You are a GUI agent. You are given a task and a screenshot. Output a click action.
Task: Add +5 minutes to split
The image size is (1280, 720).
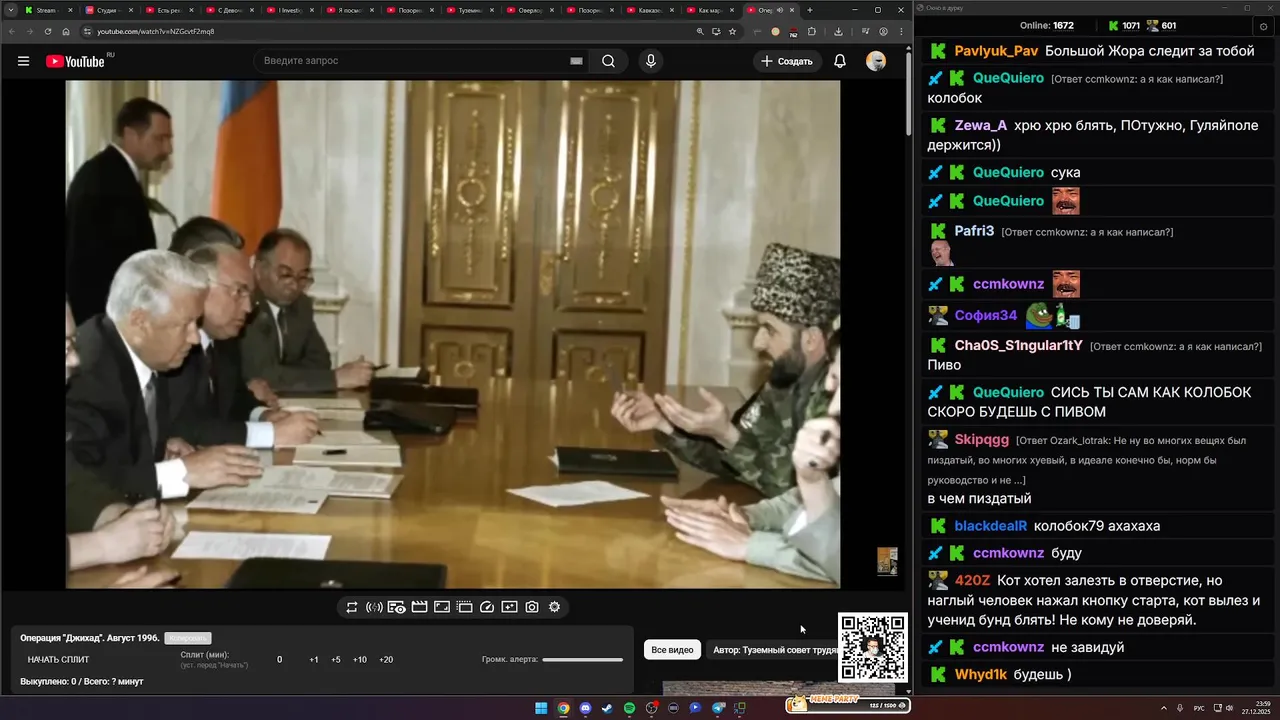336,660
